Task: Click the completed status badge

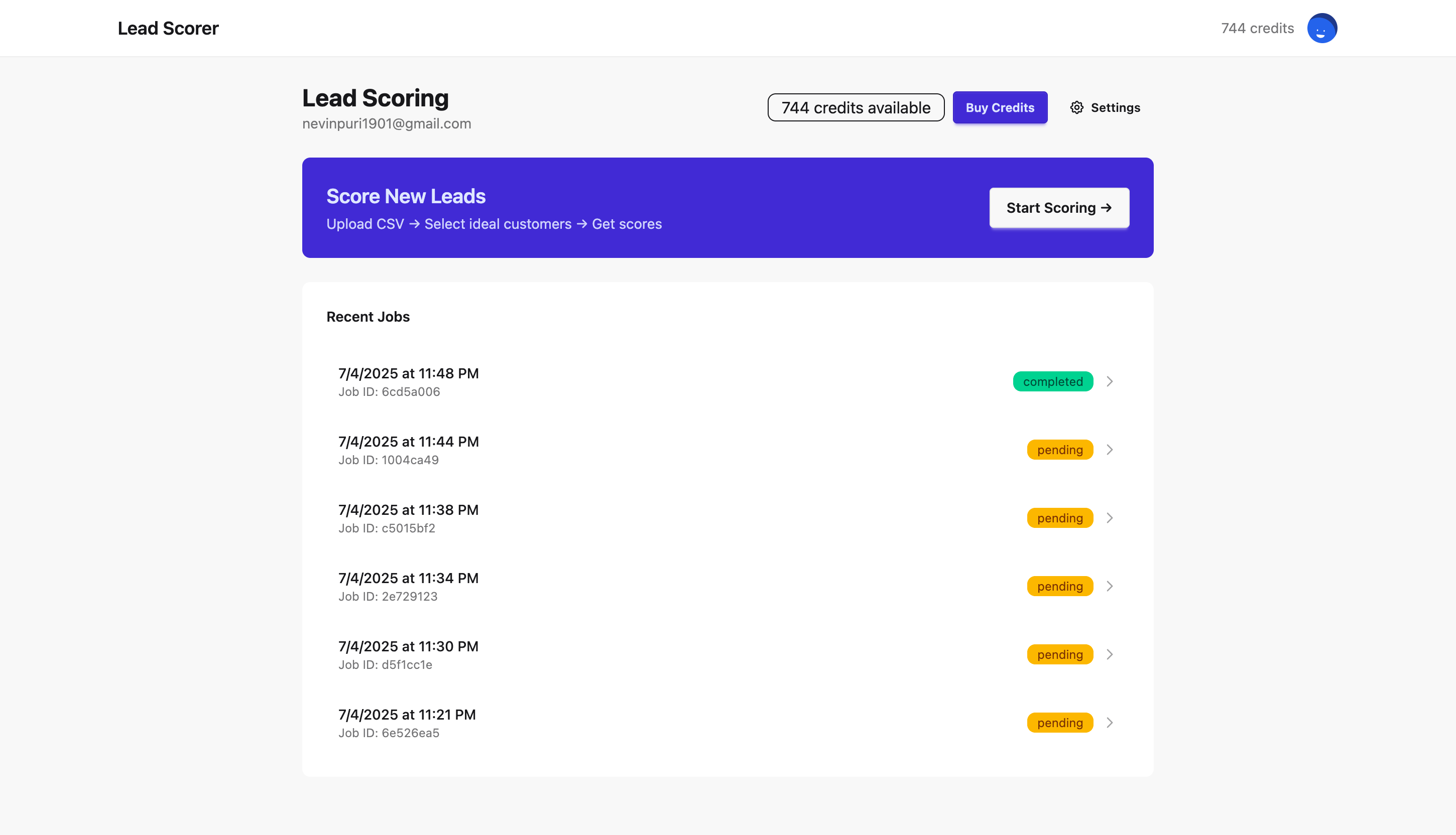Action: pos(1053,381)
